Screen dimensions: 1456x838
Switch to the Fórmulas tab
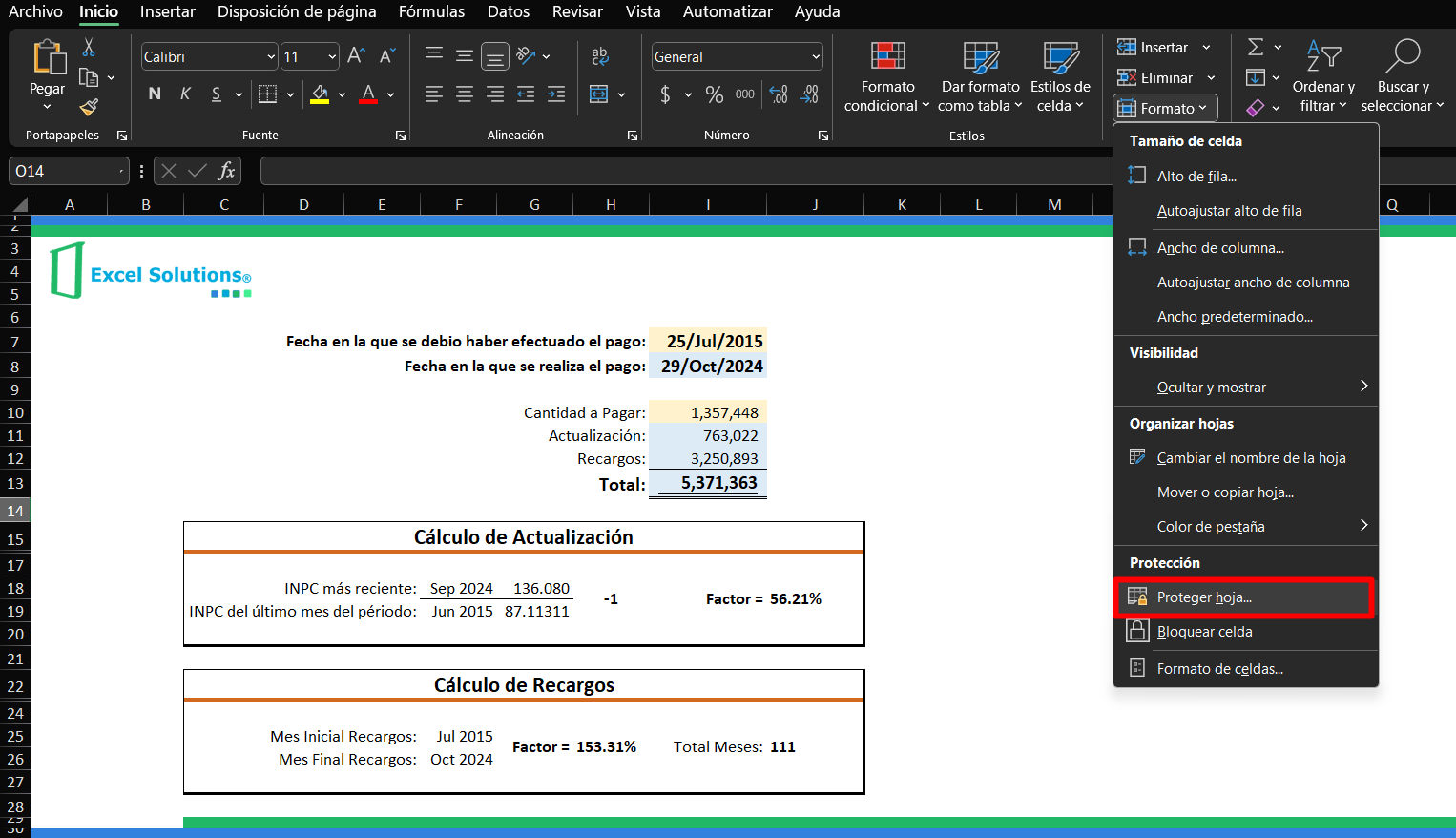(x=431, y=11)
